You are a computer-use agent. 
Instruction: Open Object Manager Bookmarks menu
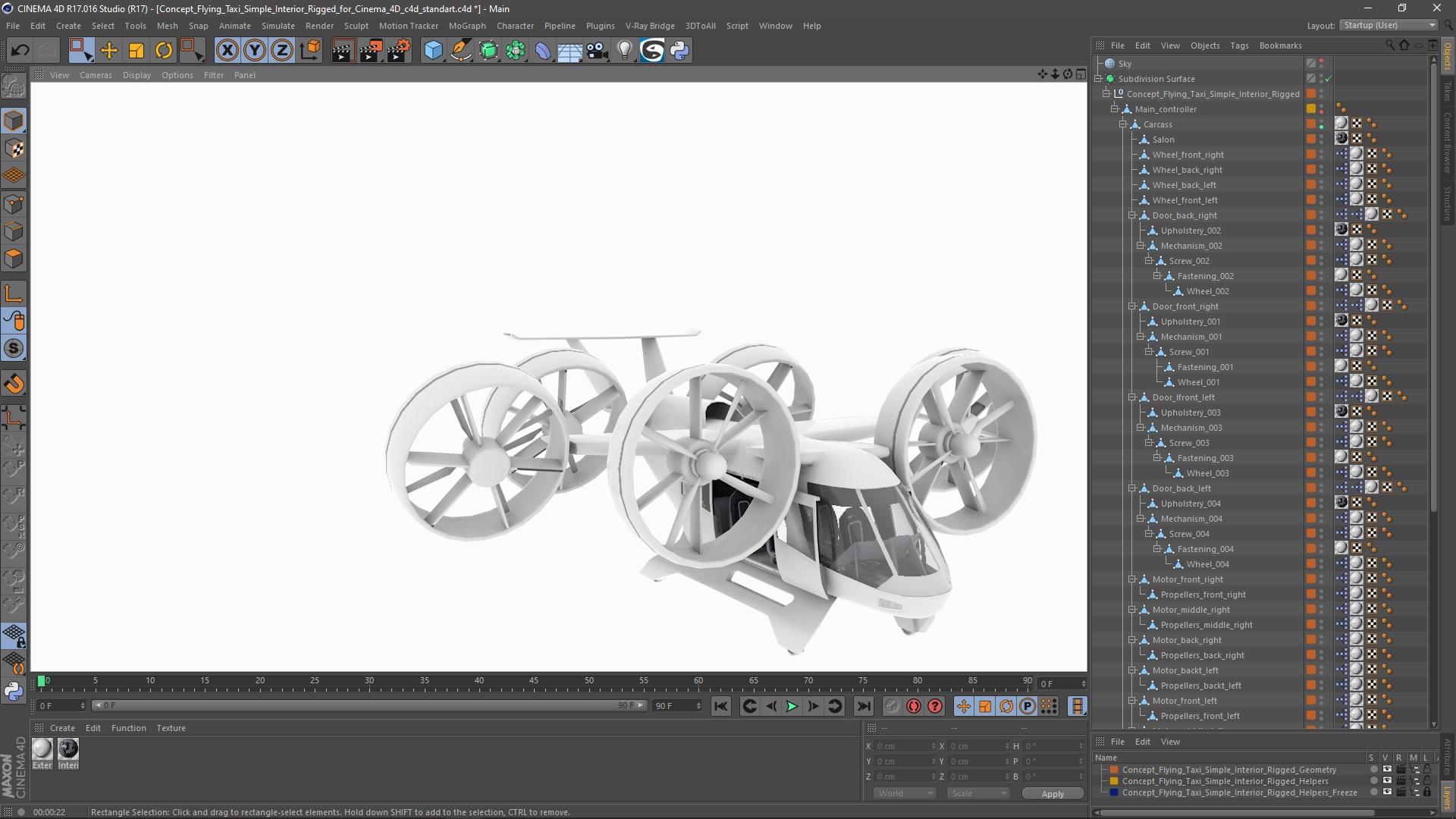point(1280,45)
